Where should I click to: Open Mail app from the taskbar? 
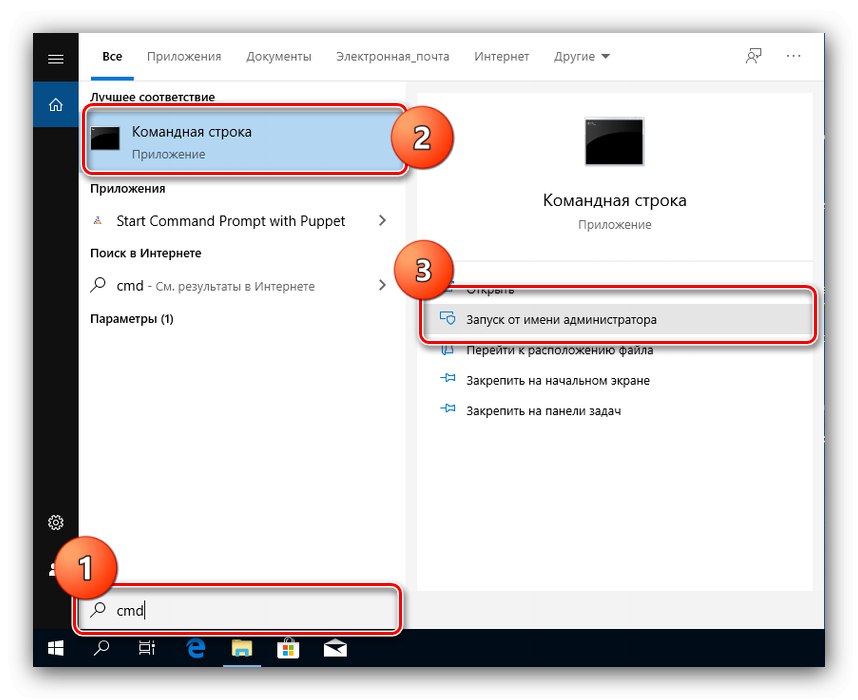tap(334, 648)
